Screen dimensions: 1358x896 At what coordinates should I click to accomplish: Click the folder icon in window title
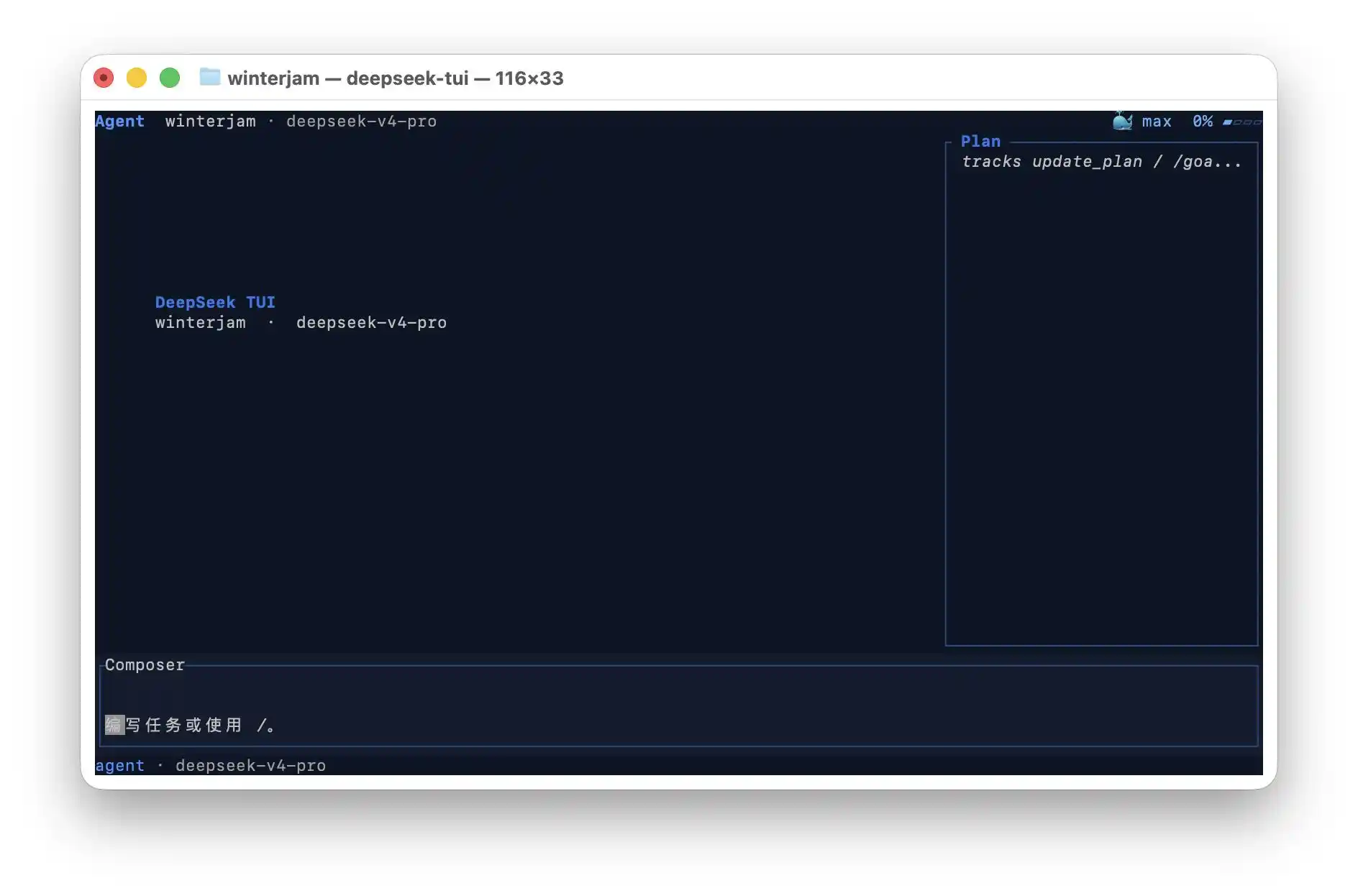click(209, 77)
